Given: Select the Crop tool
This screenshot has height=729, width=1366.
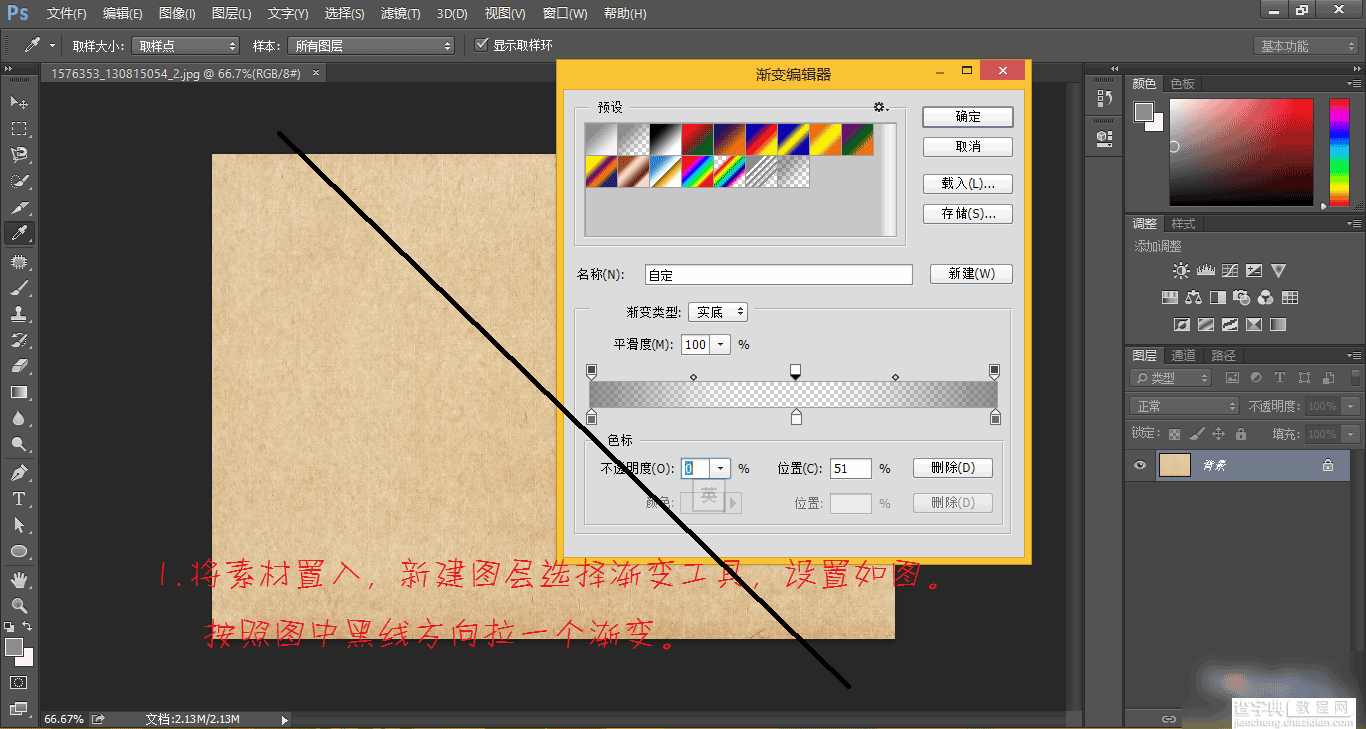Looking at the screenshot, I should tap(19, 207).
